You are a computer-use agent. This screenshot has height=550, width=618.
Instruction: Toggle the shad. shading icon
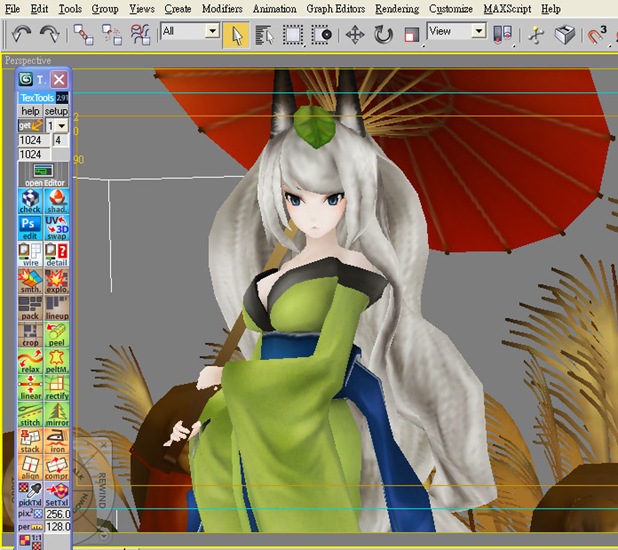[57, 201]
